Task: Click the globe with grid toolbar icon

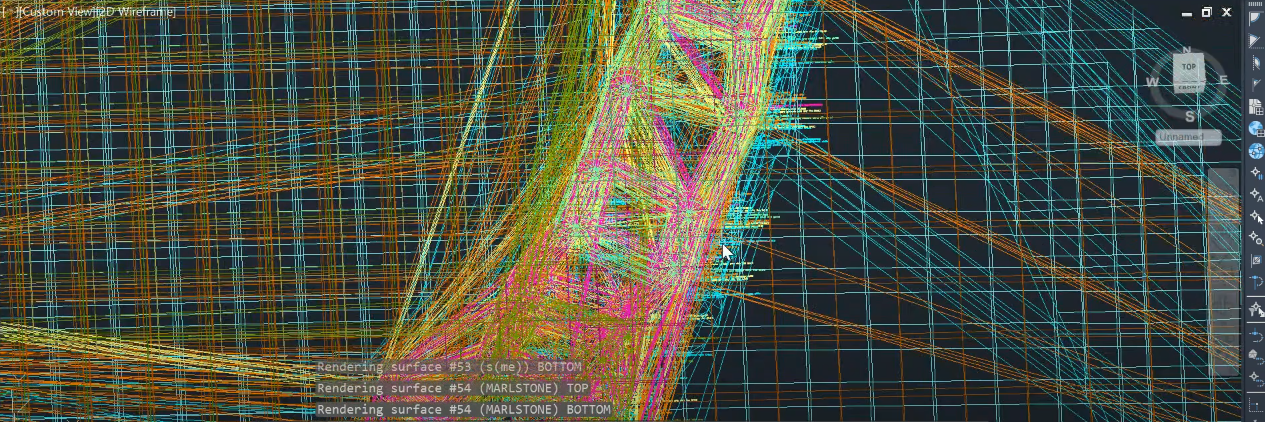Action: 1256,128
